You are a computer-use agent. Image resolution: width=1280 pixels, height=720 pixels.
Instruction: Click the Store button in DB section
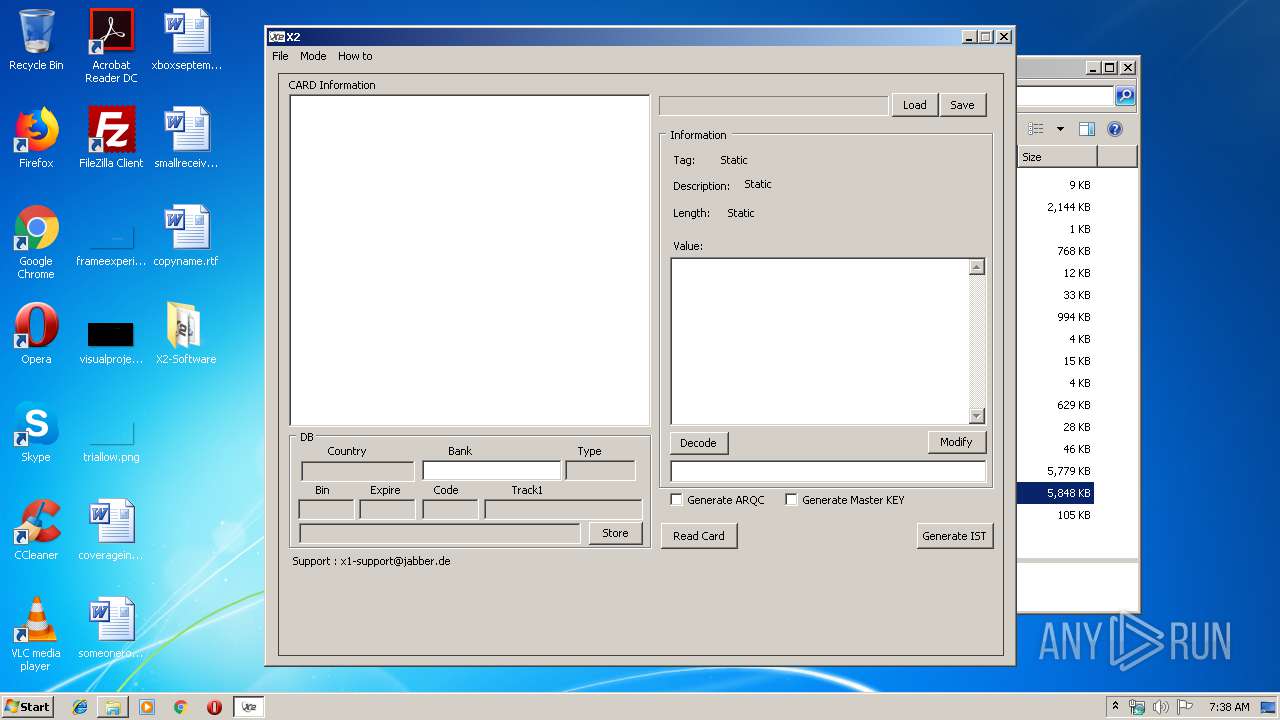[x=615, y=533]
